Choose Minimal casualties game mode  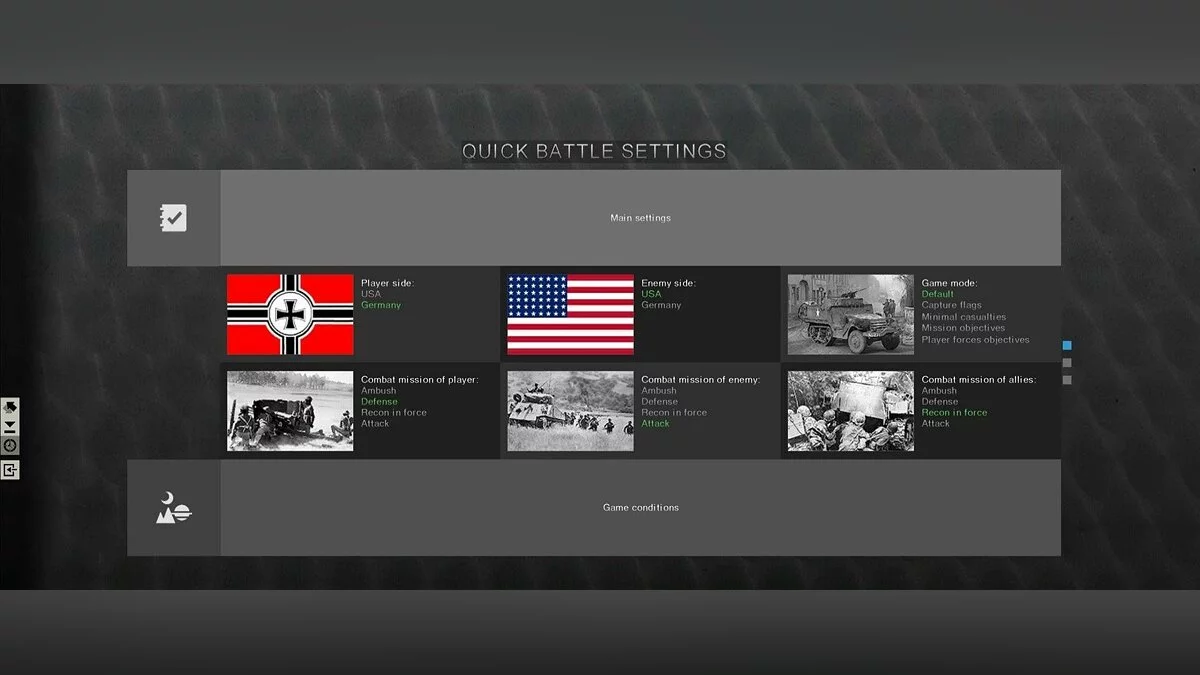(x=963, y=317)
